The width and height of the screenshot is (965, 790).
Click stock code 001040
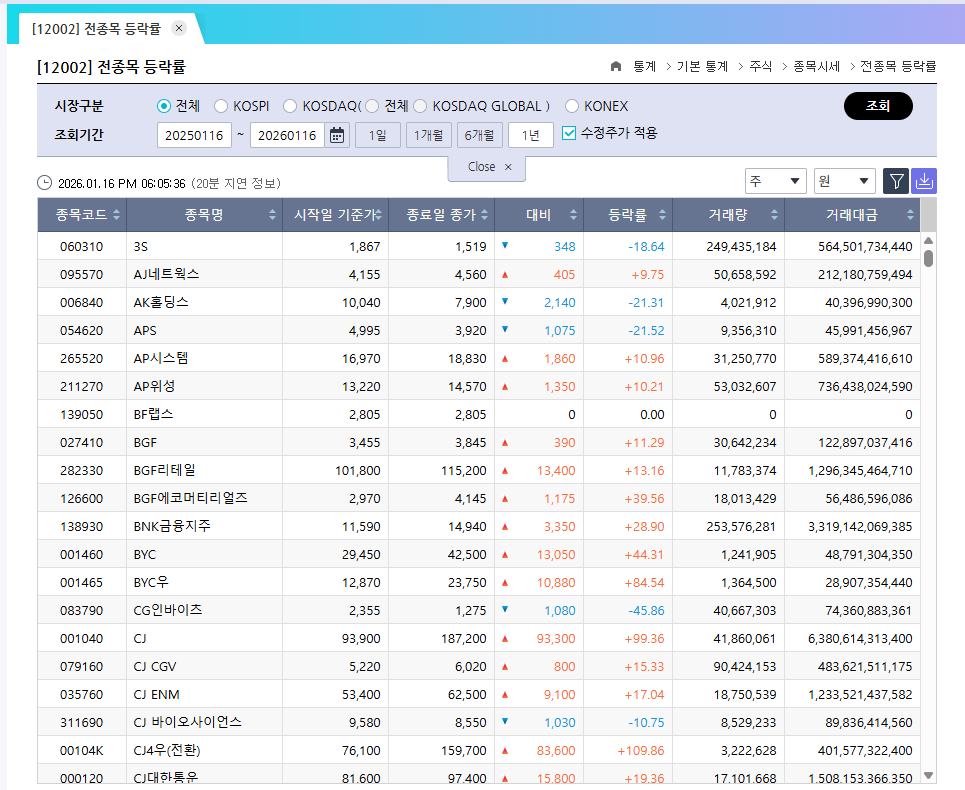(x=81, y=639)
